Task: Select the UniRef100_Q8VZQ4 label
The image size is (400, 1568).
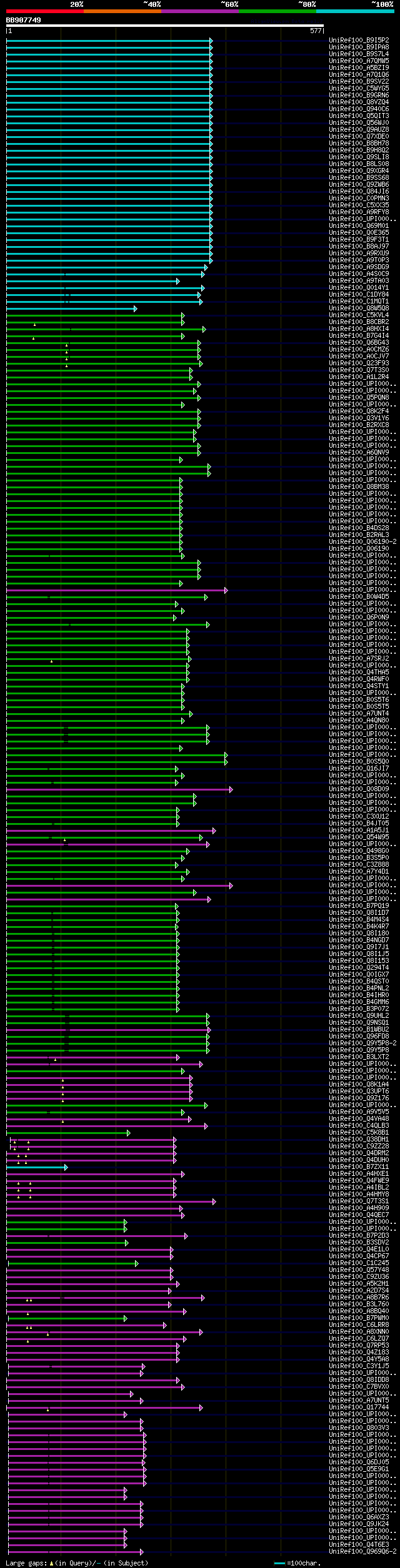Action: coord(359,102)
